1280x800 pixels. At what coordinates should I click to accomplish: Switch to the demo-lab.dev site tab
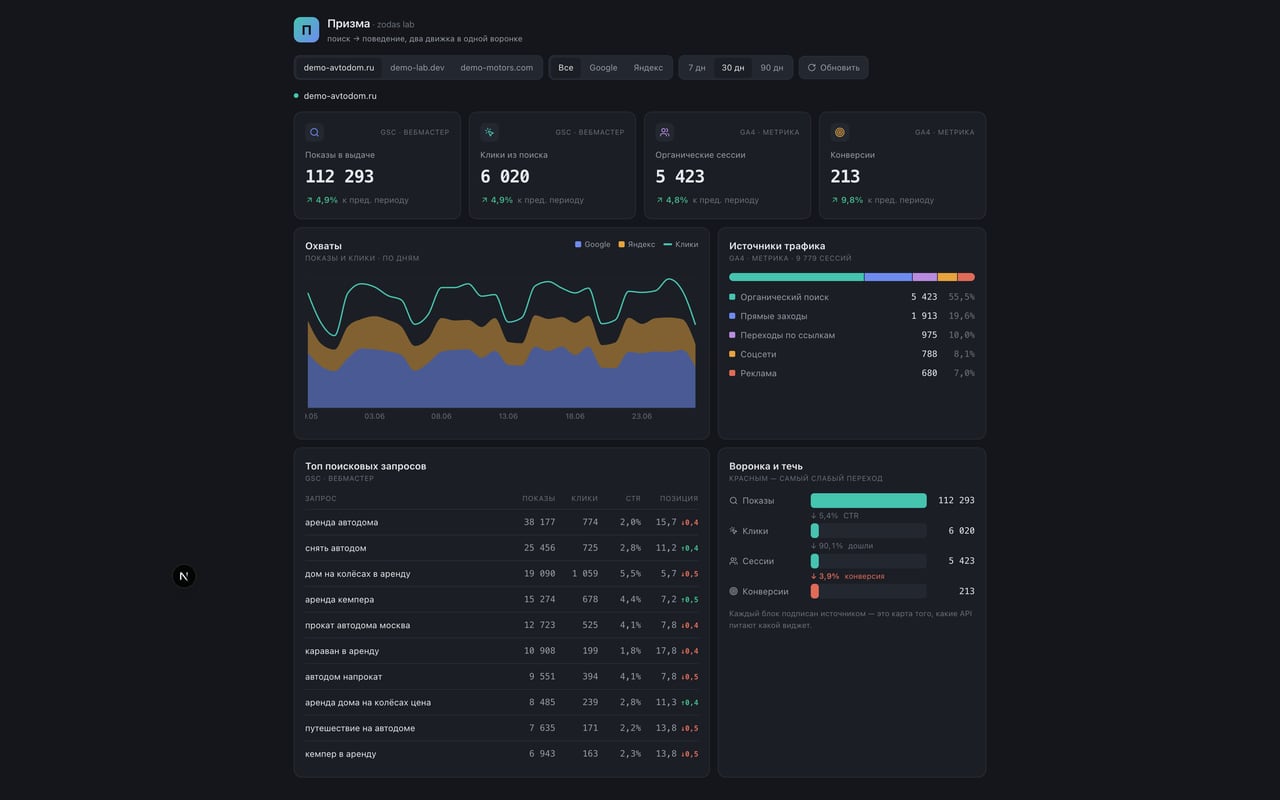pyautogui.click(x=417, y=68)
